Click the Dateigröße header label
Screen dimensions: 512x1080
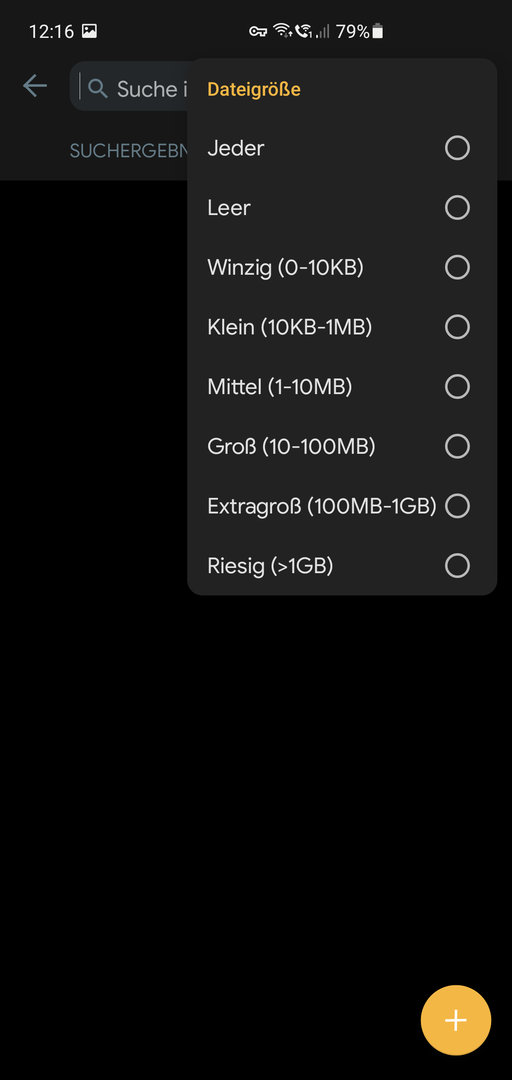point(254,90)
